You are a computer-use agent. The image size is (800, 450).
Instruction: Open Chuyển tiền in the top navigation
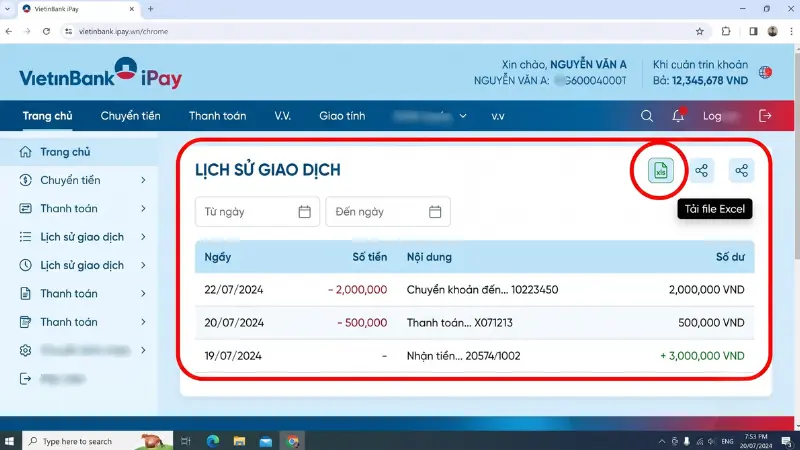131,116
